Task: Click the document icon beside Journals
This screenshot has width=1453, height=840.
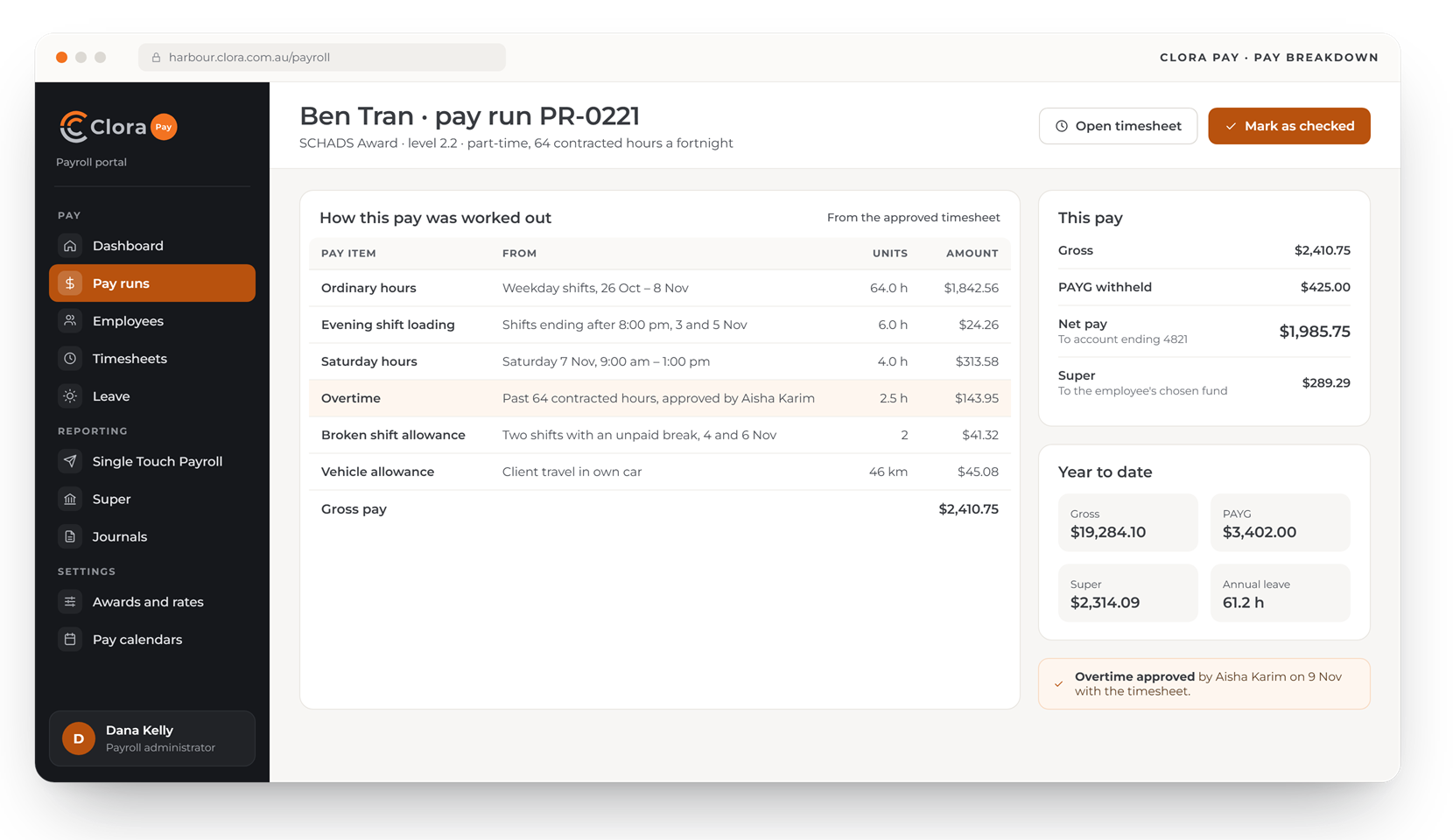Action: pyautogui.click(x=70, y=536)
